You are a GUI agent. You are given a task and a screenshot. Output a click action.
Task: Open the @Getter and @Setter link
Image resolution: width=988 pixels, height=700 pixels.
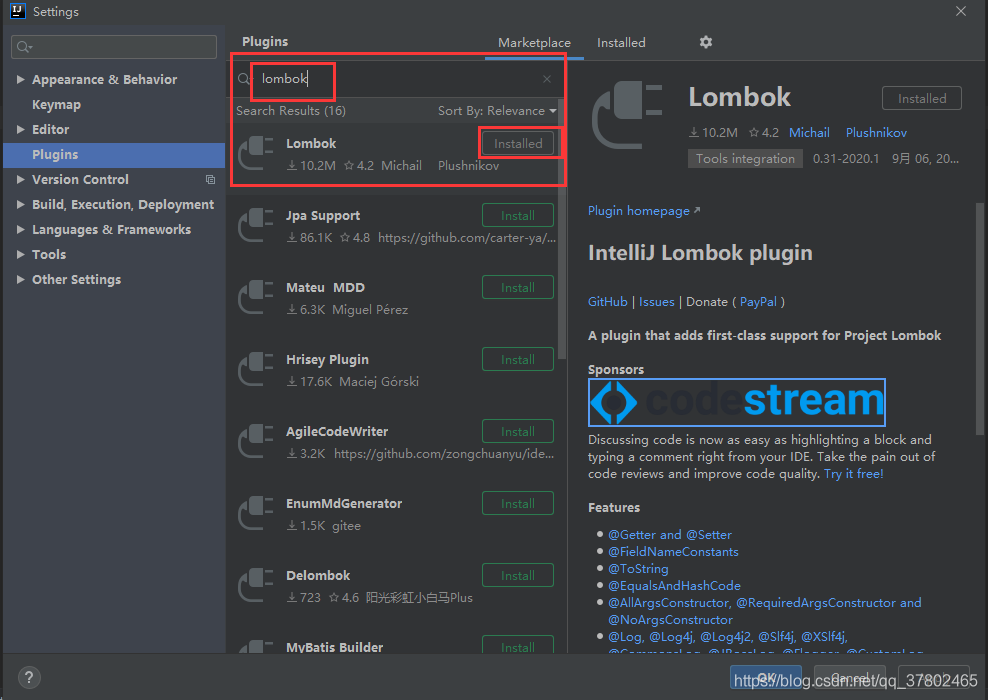click(670, 535)
